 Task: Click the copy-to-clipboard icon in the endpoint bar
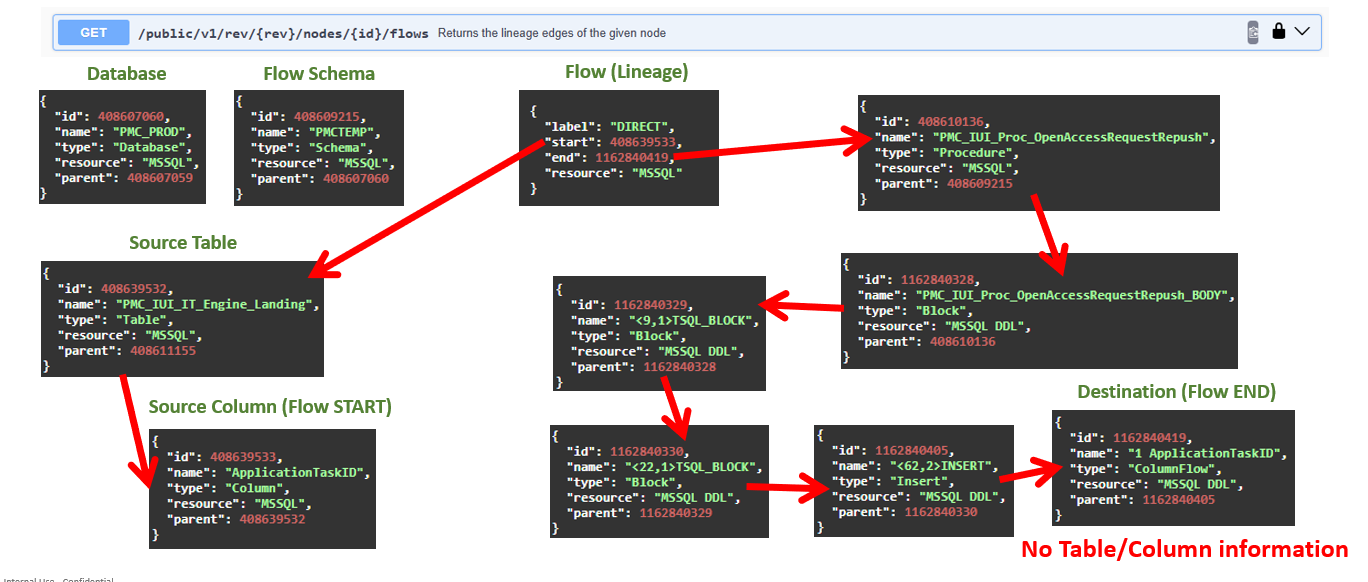tap(1253, 32)
